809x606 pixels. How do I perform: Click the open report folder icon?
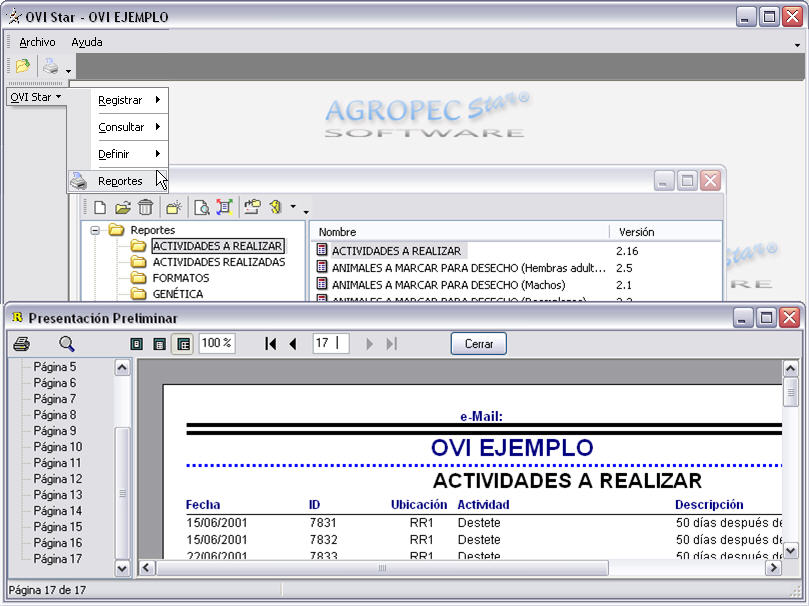[123, 207]
